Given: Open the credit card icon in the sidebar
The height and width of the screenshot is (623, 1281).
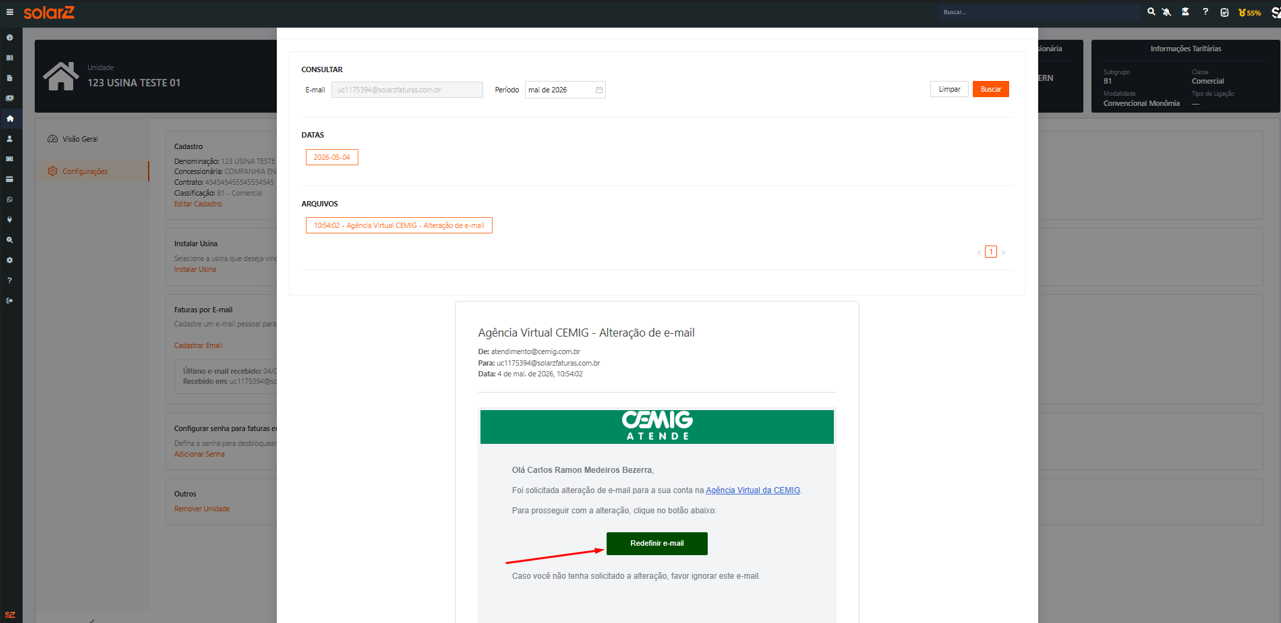Looking at the screenshot, I should 10,179.
